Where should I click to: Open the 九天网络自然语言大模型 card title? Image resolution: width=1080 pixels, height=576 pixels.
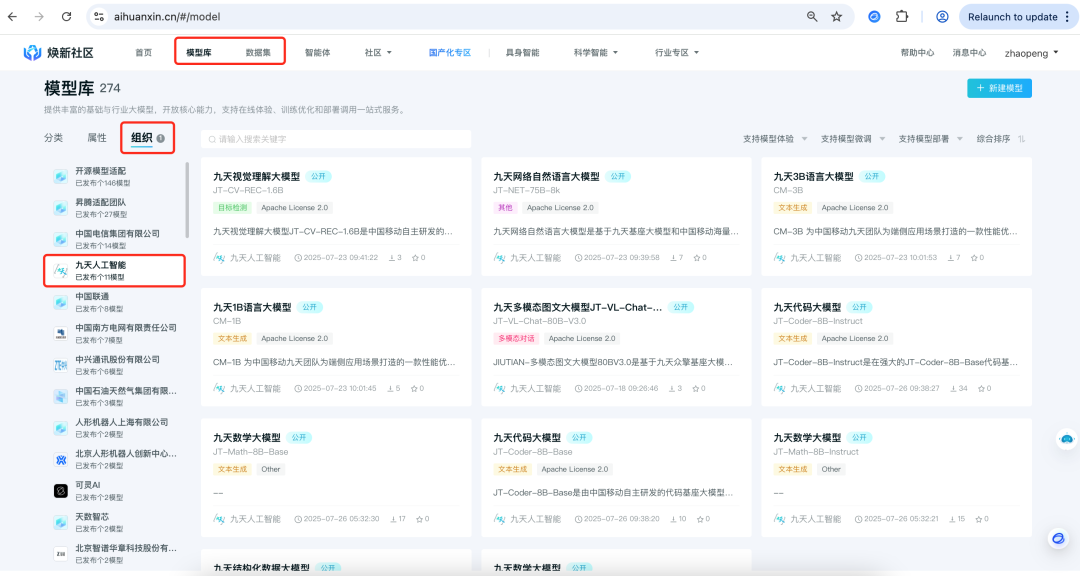click(546, 176)
